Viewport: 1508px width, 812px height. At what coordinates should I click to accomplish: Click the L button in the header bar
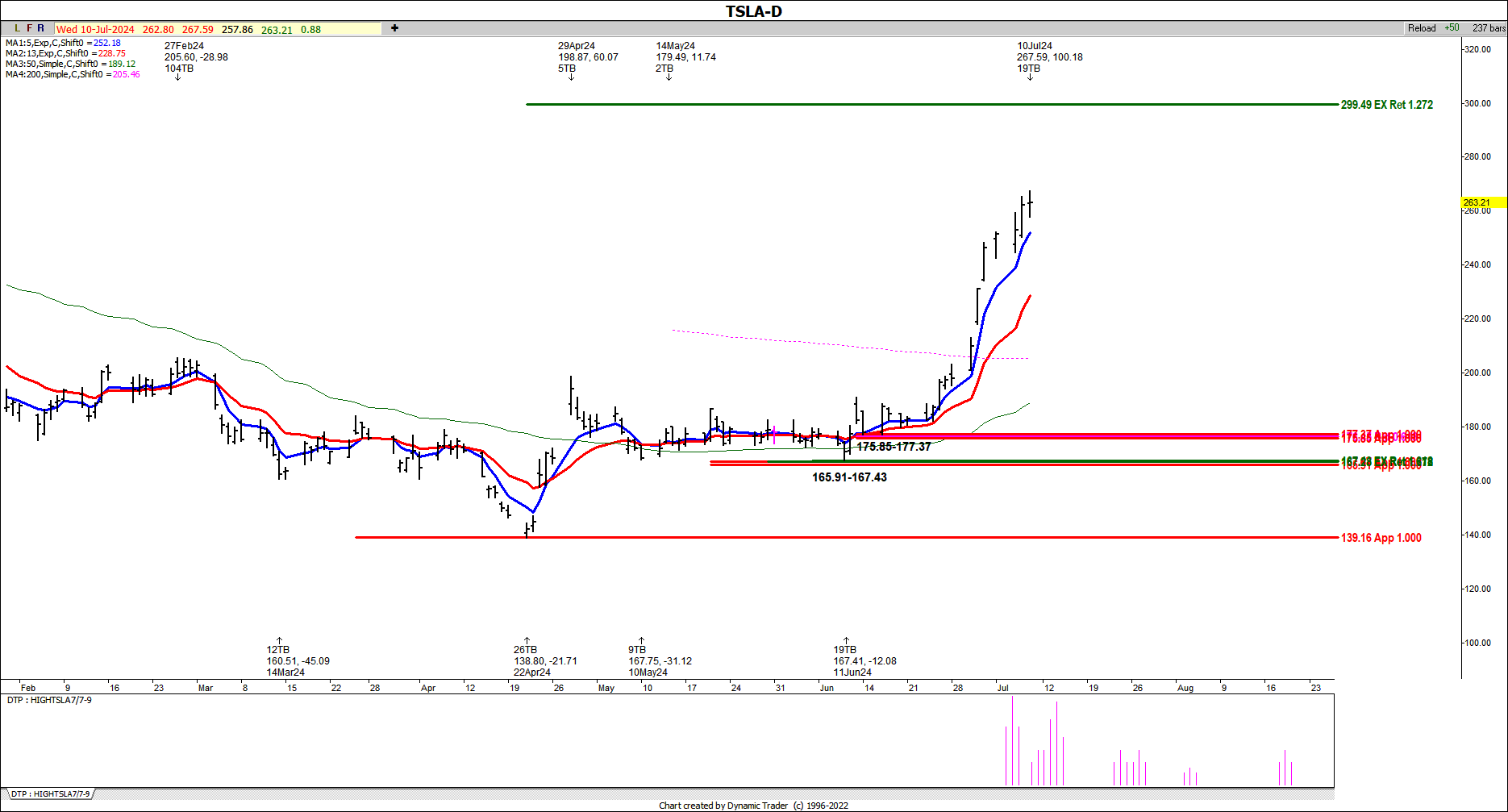pos(18,28)
